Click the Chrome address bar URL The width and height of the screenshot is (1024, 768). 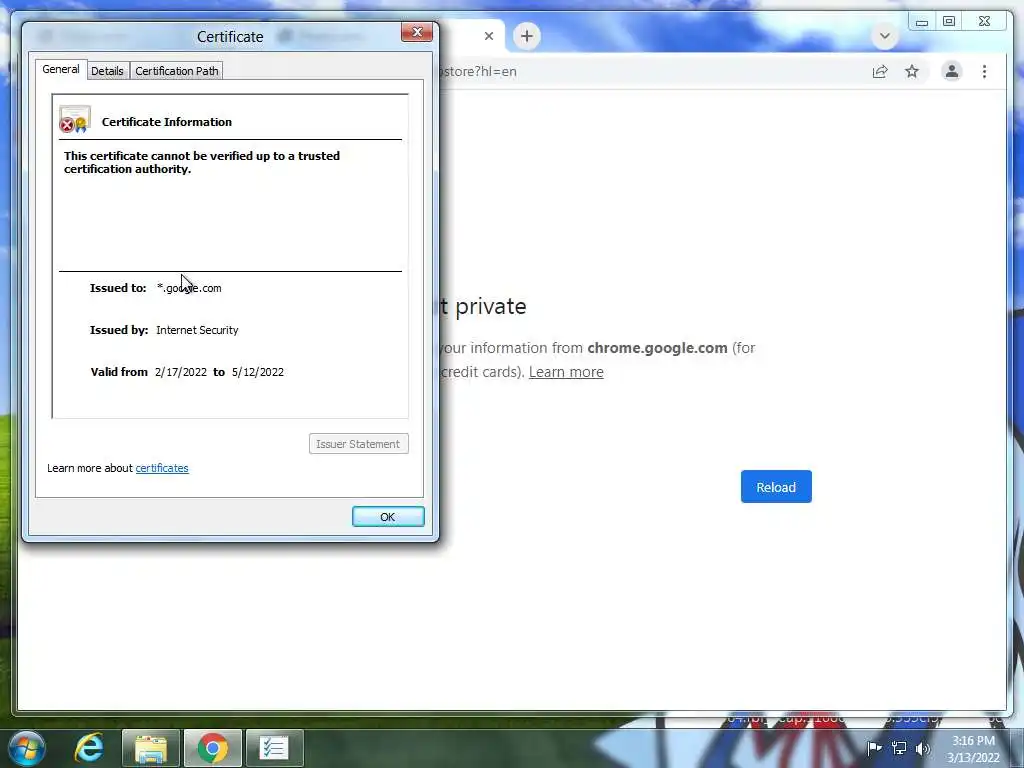(x=478, y=72)
